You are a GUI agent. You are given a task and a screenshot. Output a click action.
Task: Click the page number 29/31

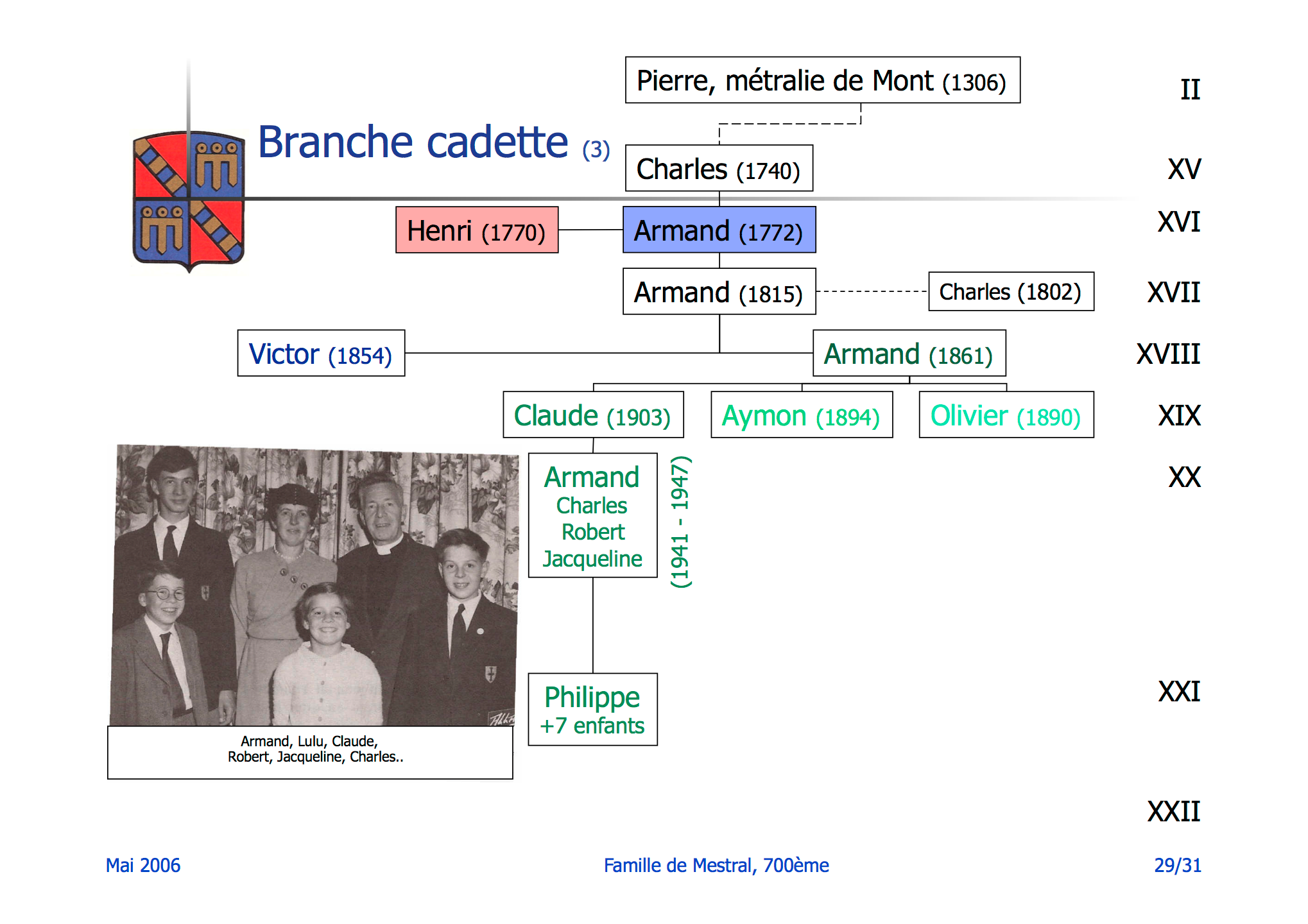pyautogui.click(x=1177, y=866)
